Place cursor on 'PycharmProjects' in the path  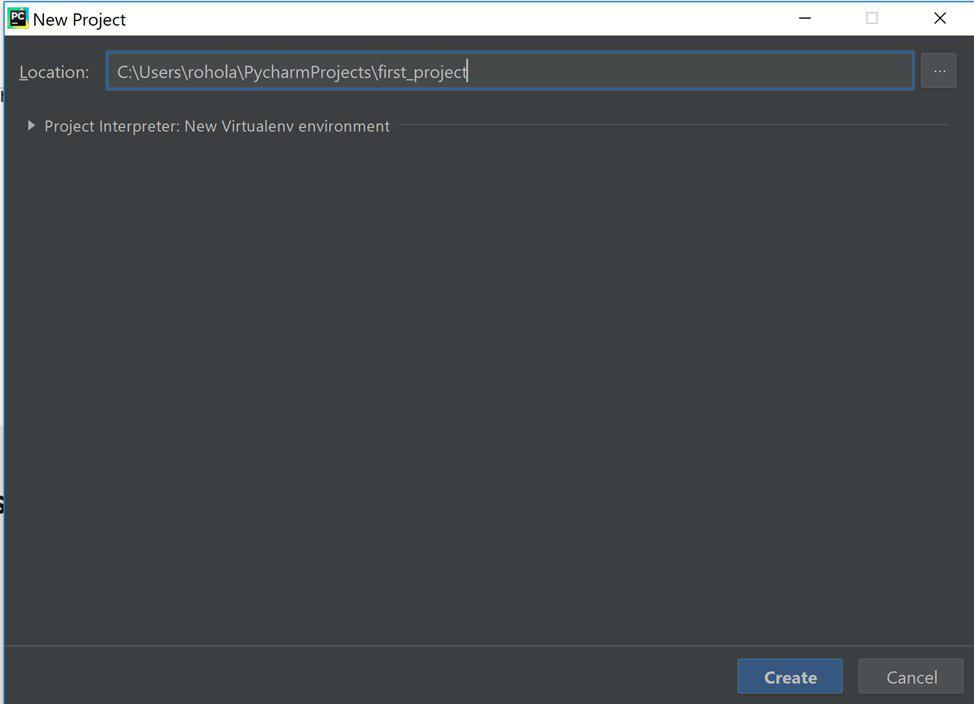(308, 72)
